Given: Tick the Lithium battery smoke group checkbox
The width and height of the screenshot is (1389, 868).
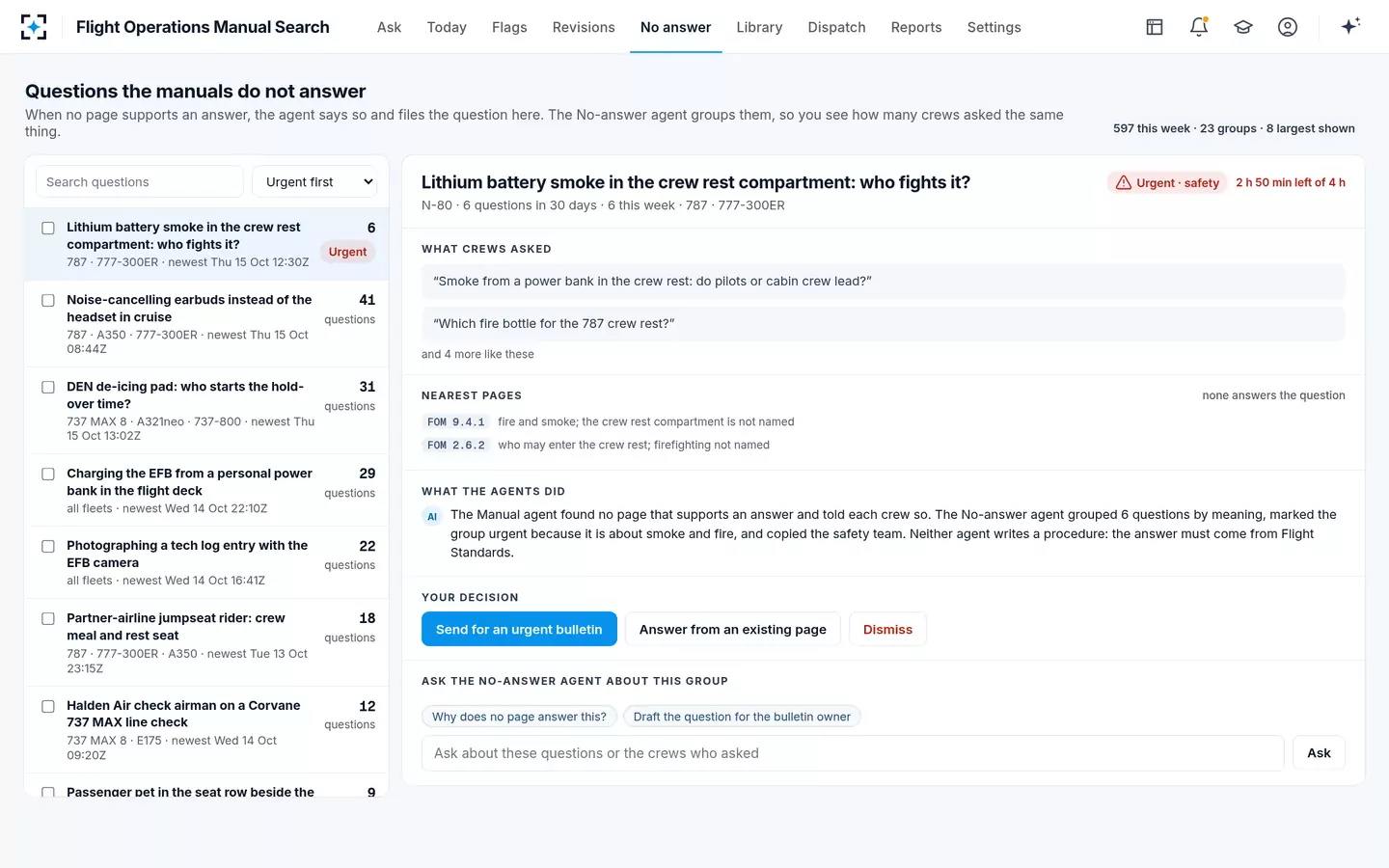Looking at the screenshot, I should [48, 228].
